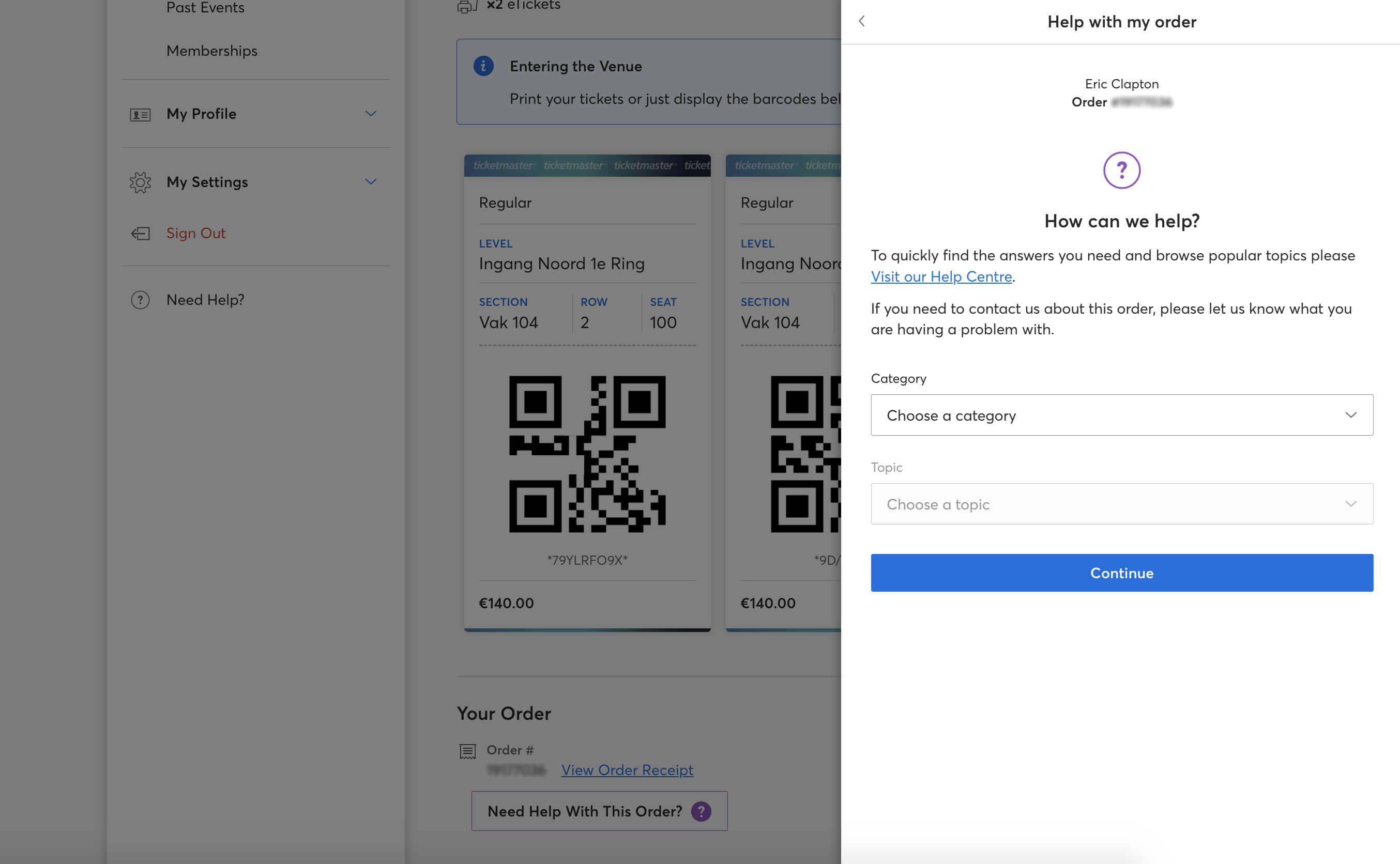Open the Choose a category dropdown
1400x864 pixels.
[x=1121, y=415]
